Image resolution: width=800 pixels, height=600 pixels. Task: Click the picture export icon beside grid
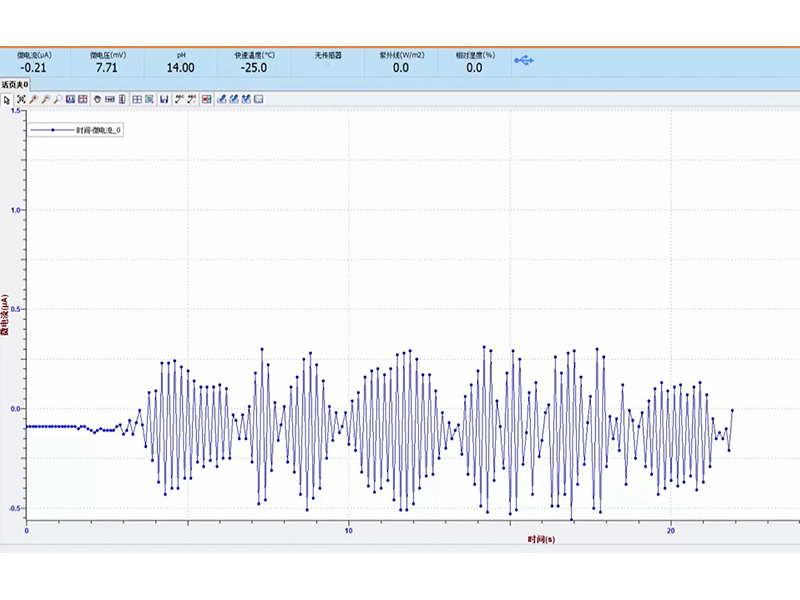tap(149, 99)
